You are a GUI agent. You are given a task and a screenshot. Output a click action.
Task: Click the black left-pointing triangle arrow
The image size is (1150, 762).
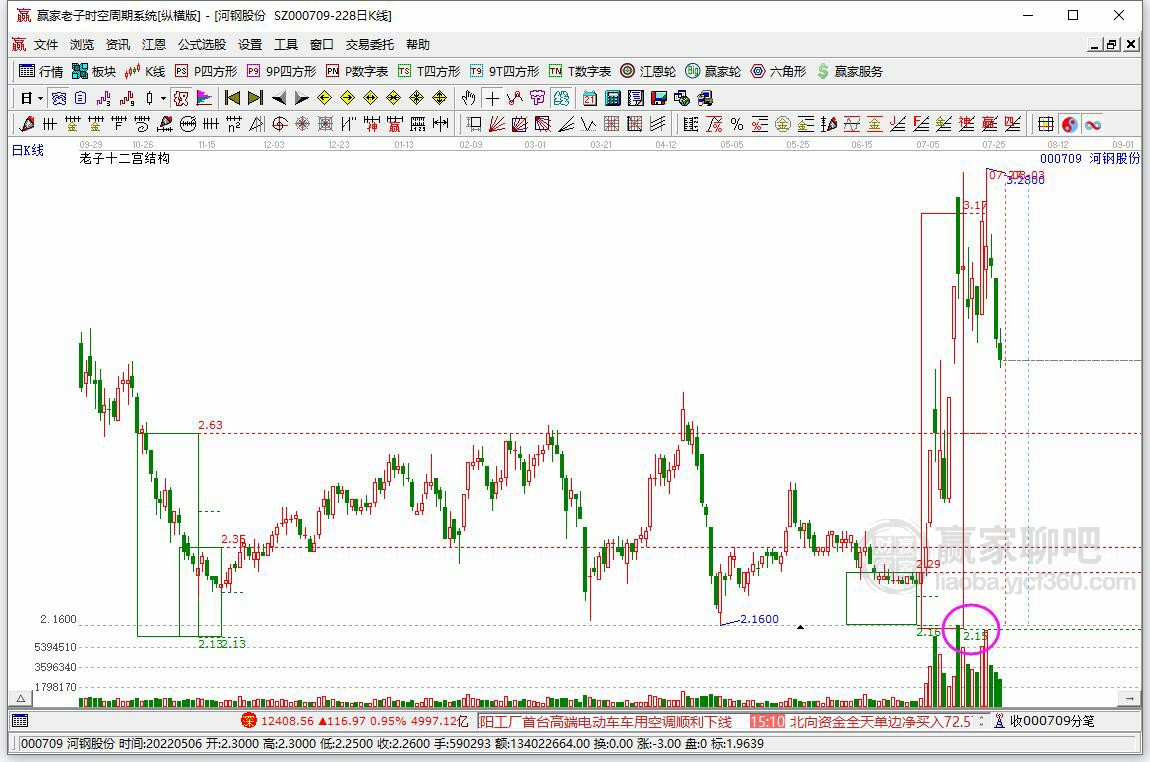279,98
